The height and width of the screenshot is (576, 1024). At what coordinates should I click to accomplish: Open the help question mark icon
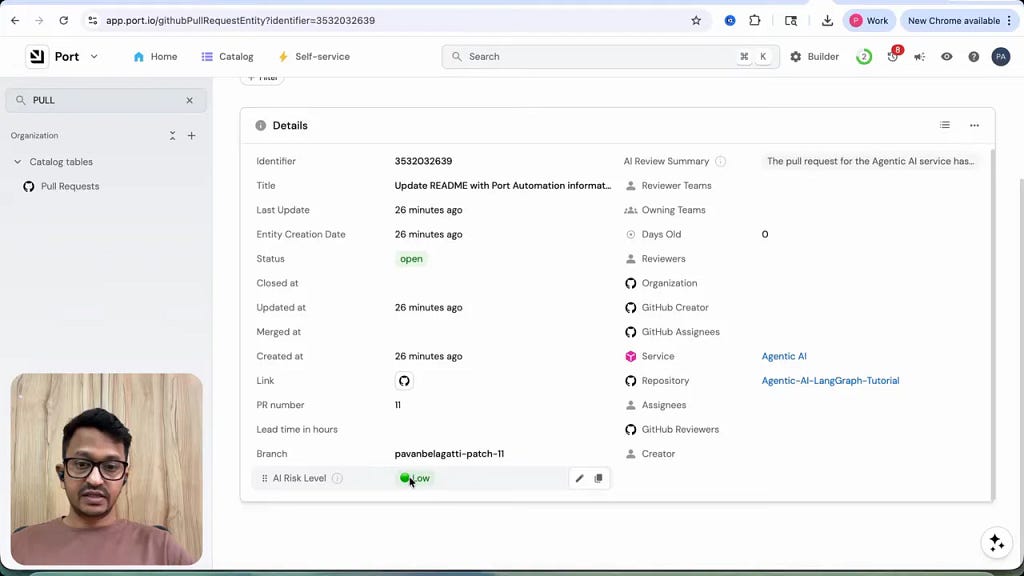pyautogui.click(x=974, y=57)
